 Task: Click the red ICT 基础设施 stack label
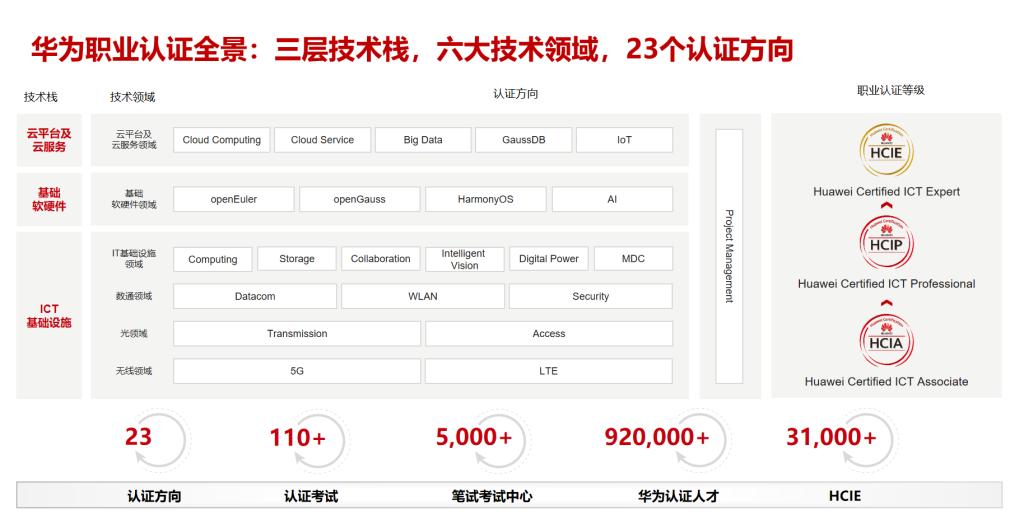pyautogui.click(x=49, y=316)
